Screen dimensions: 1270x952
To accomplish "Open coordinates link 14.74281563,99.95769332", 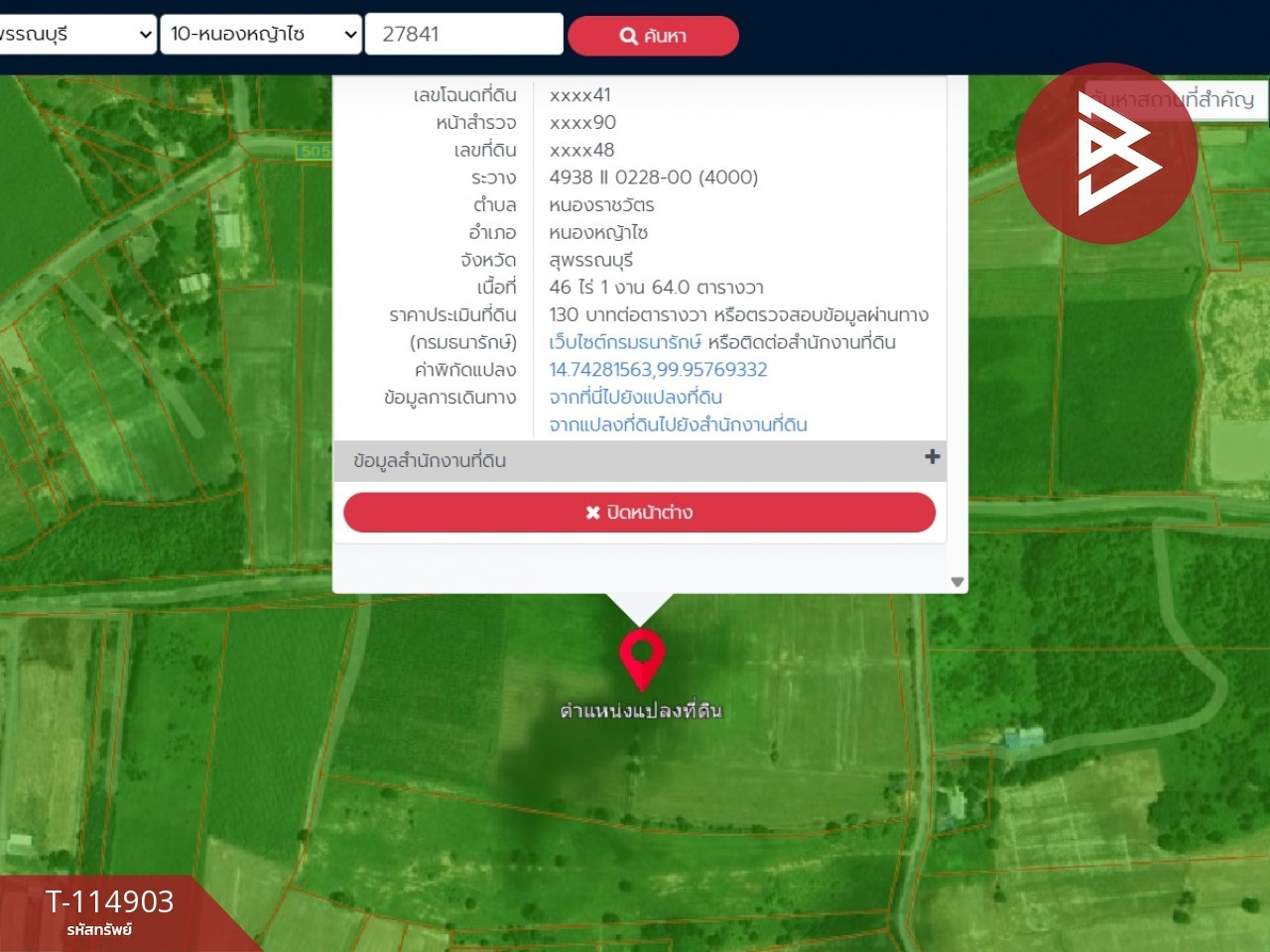I will (658, 370).
